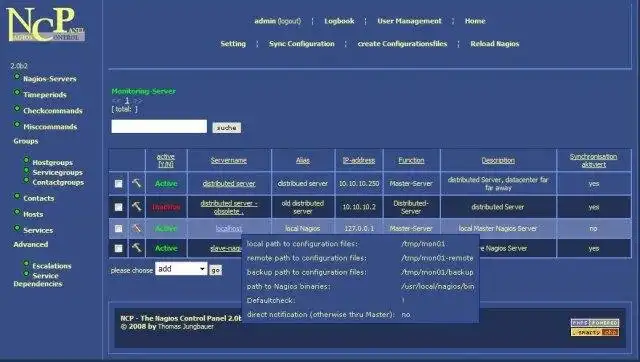Click IP address 127.0.0.1 cell
Viewport: 640px width, 362px height.
click(359, 229)
